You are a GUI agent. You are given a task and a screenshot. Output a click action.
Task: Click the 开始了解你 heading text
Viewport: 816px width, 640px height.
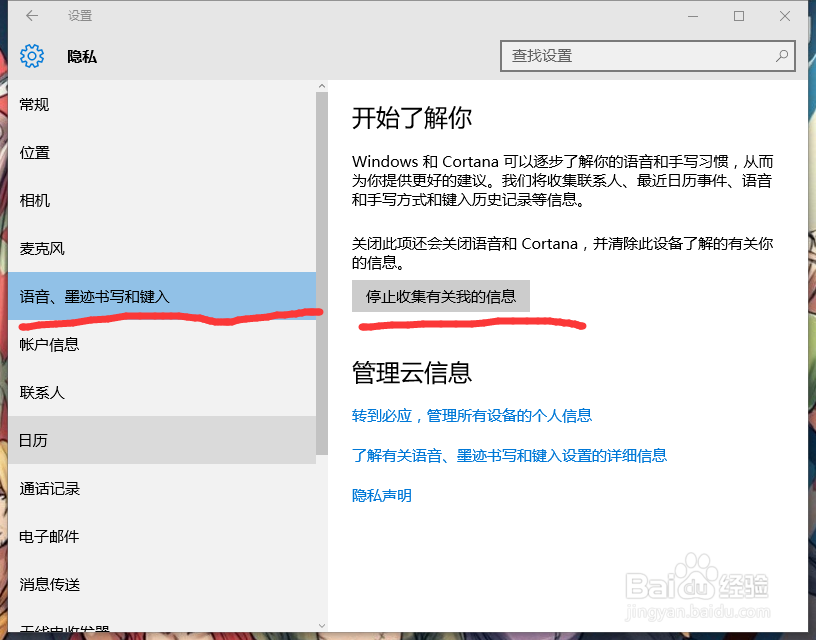412,118
